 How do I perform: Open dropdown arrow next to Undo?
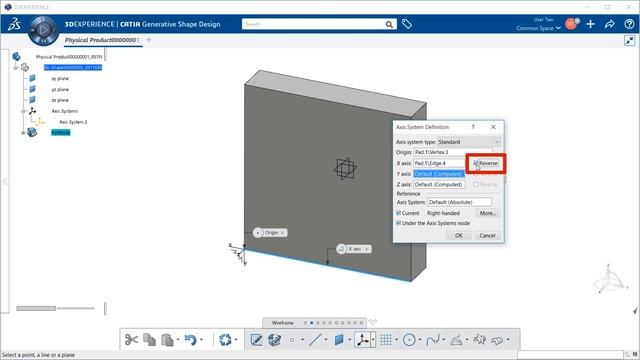click(202, 340)
